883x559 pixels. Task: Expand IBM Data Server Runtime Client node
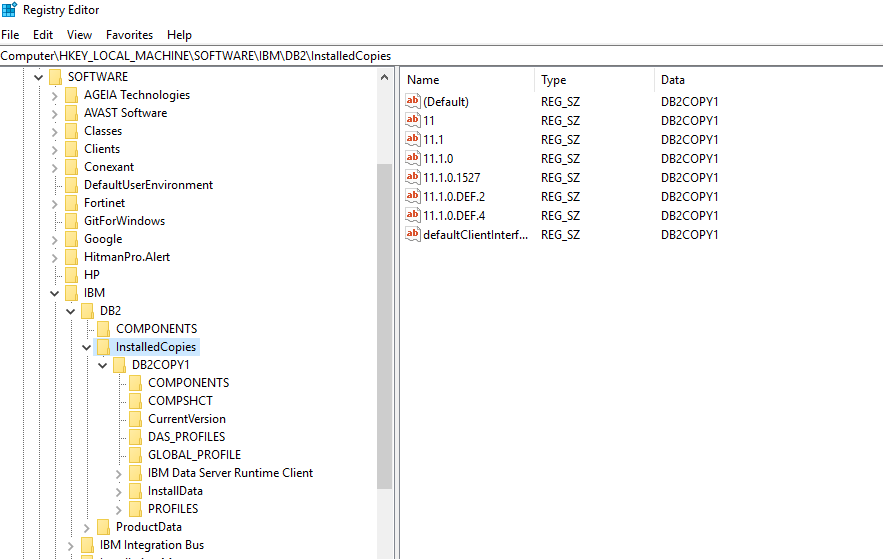[119, 473]
